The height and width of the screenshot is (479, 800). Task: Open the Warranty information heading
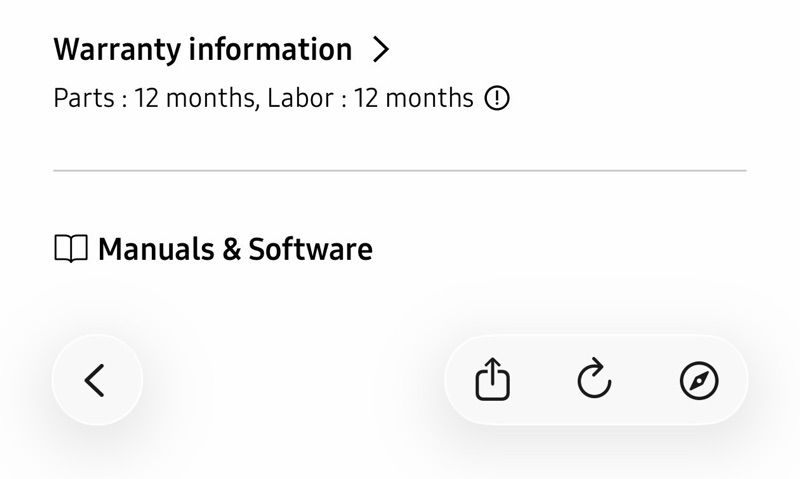pyautogui.click(x=203, y=49)
